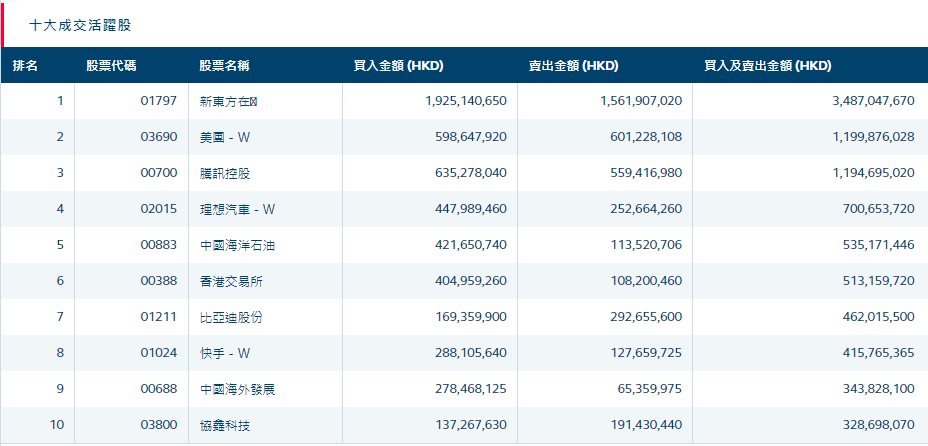The image size is (928, 446).
Task: Click sell amount 292,655,600
Action: (646, 317)
